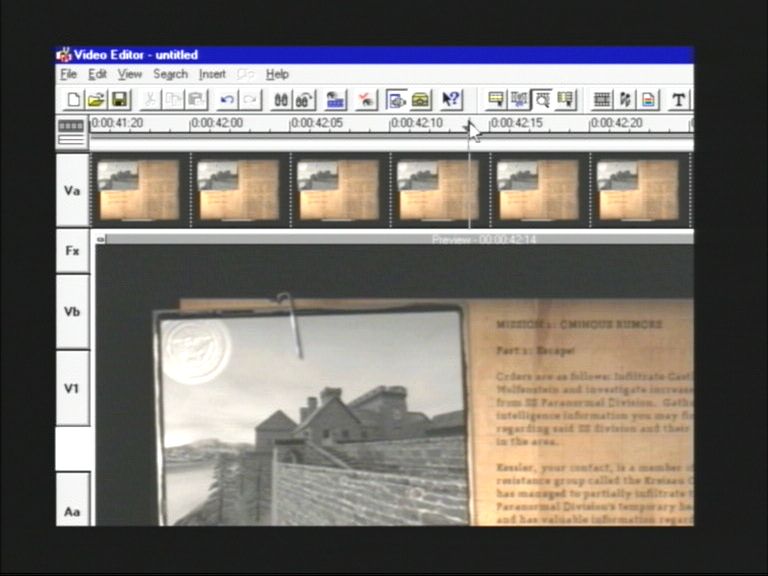Switch to filmstrip display mode button
This screenshot has height=576, width=768.
point(72,126)
